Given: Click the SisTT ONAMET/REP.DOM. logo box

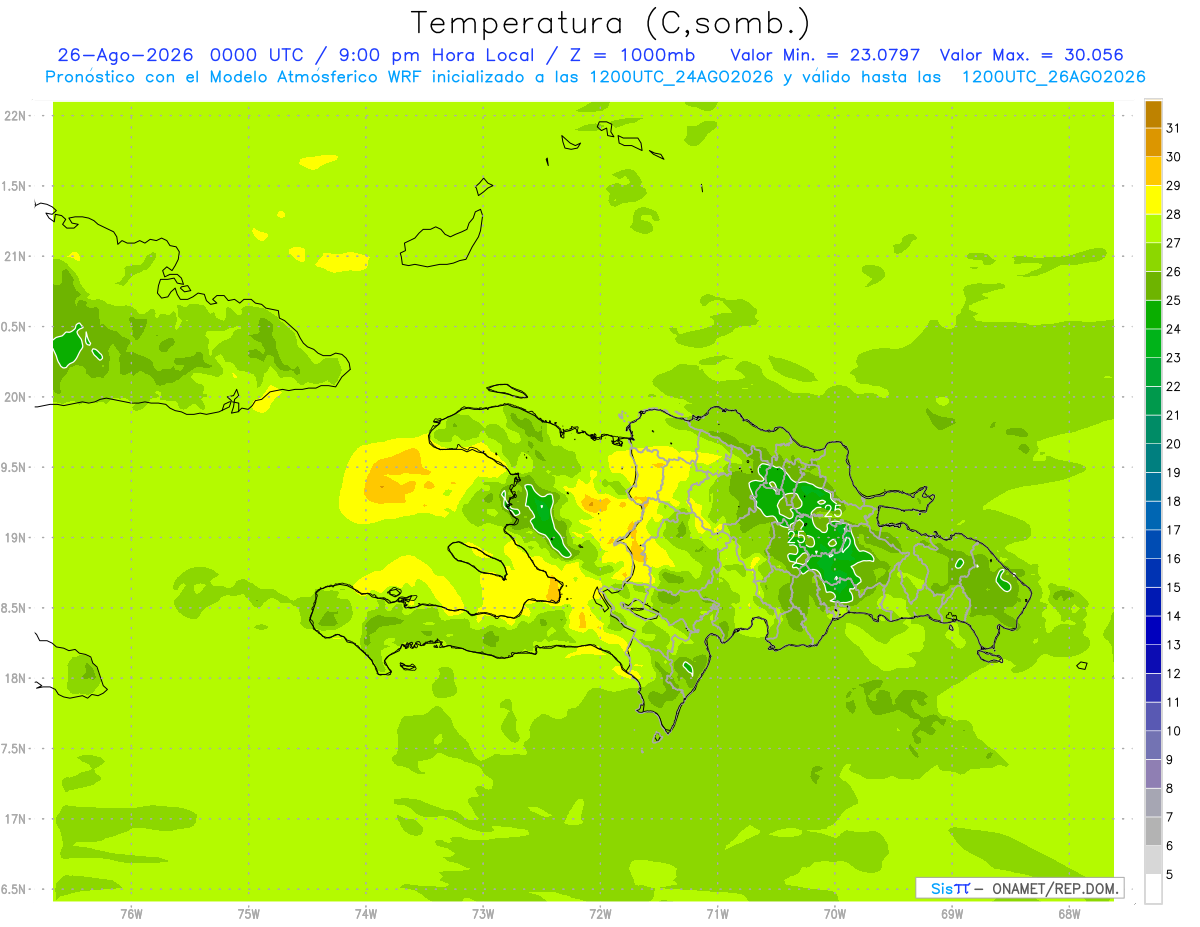Looking at the screenshot, I should [1019, 888].
